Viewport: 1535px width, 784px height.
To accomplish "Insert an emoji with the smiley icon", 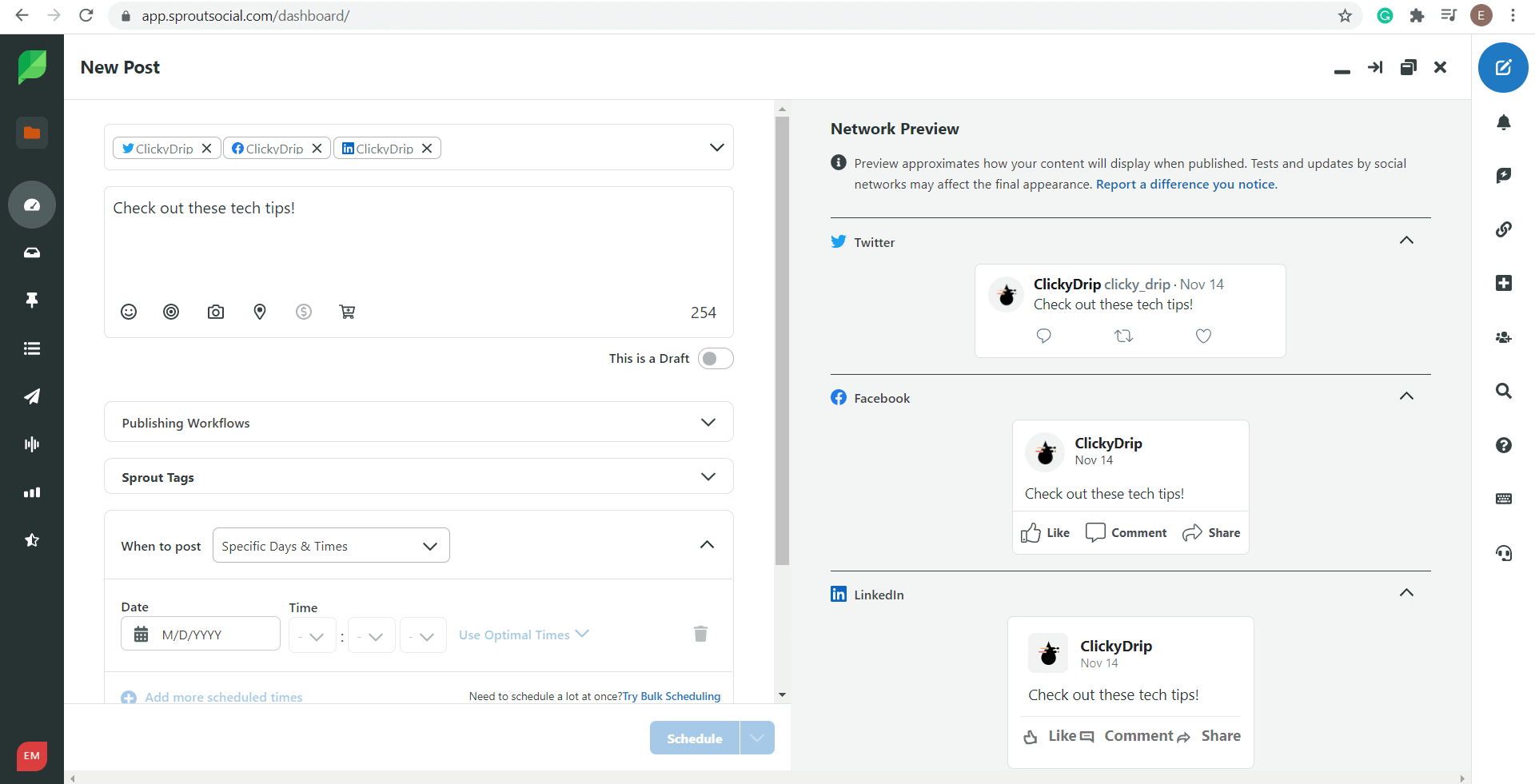I will point(129,312).
